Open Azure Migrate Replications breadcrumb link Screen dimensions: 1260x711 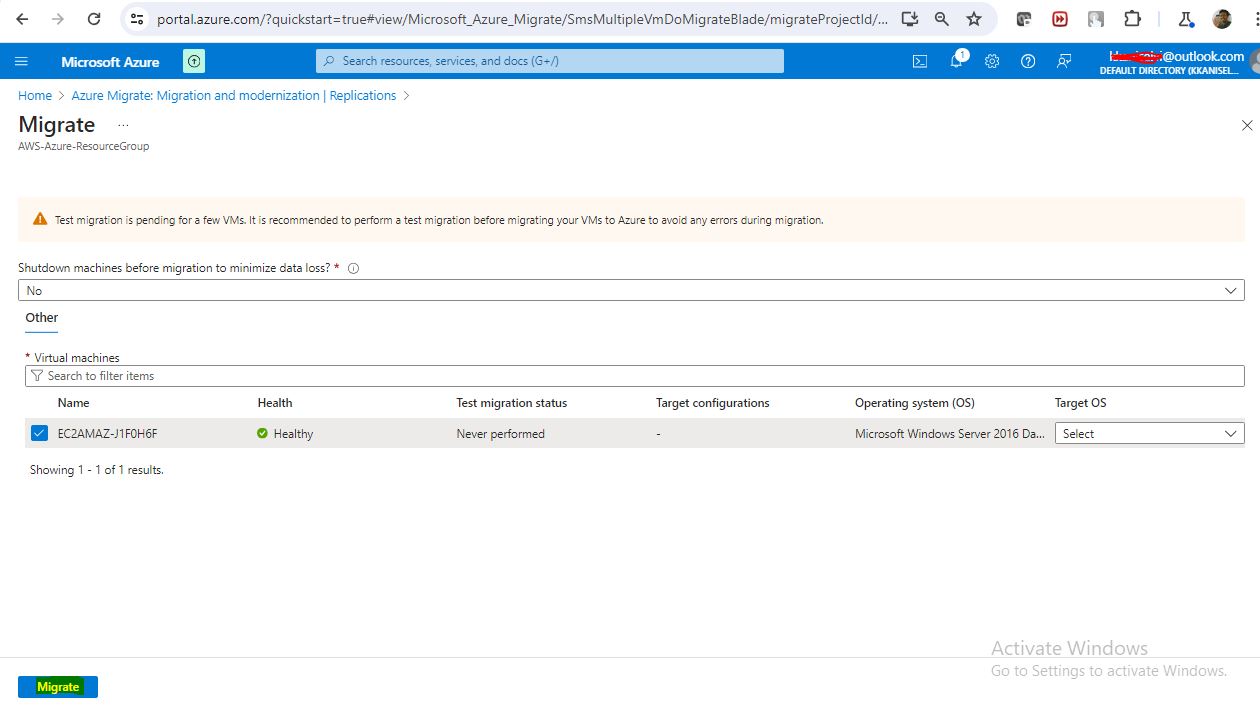[234, 95]
